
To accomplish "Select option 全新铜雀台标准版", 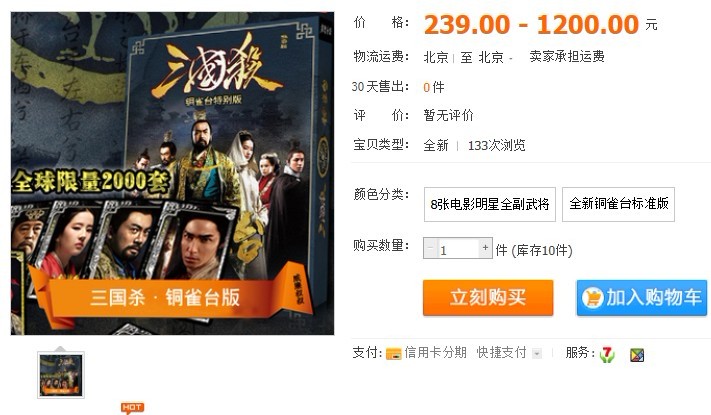I will (618, 204).
